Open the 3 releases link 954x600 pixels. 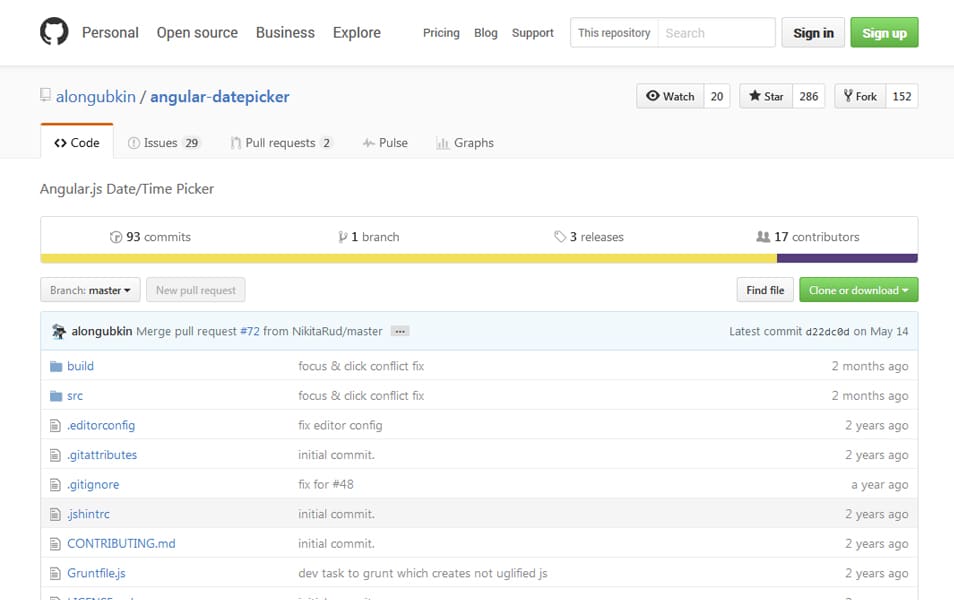pyautogui.click(x=589, y=237)
